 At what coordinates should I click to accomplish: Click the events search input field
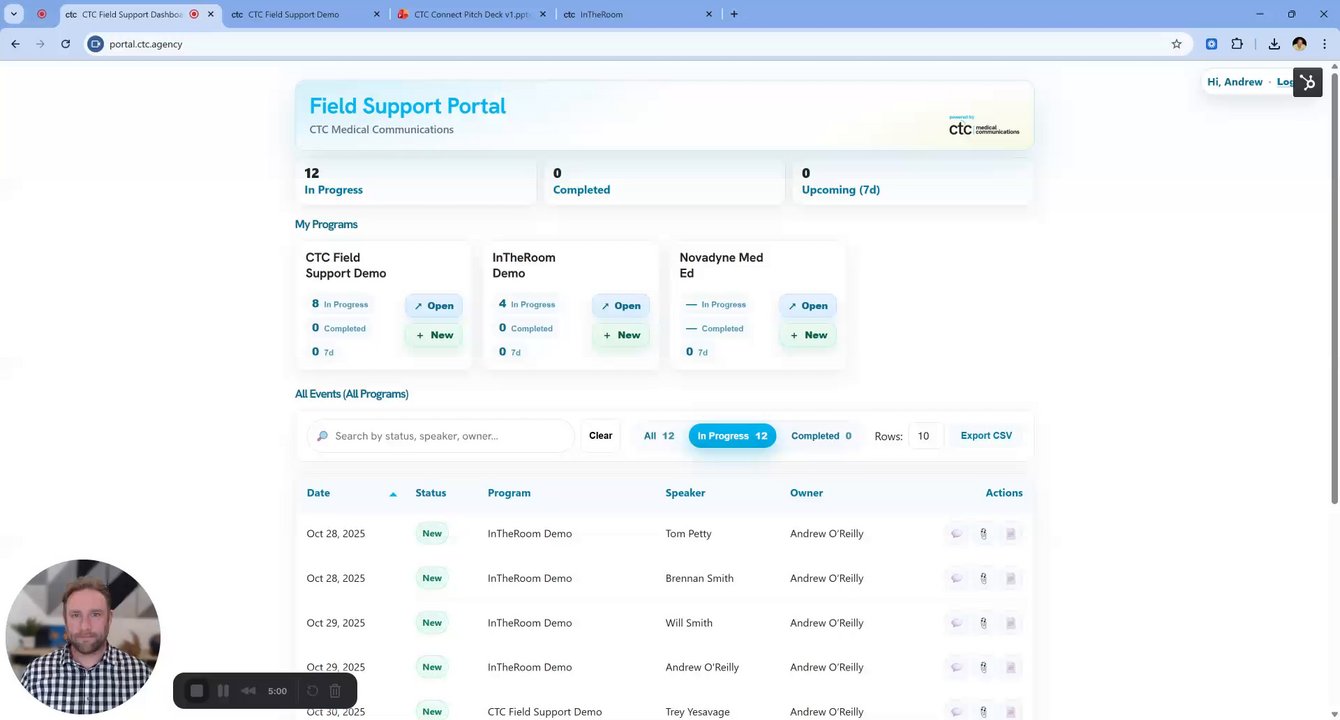441,436
